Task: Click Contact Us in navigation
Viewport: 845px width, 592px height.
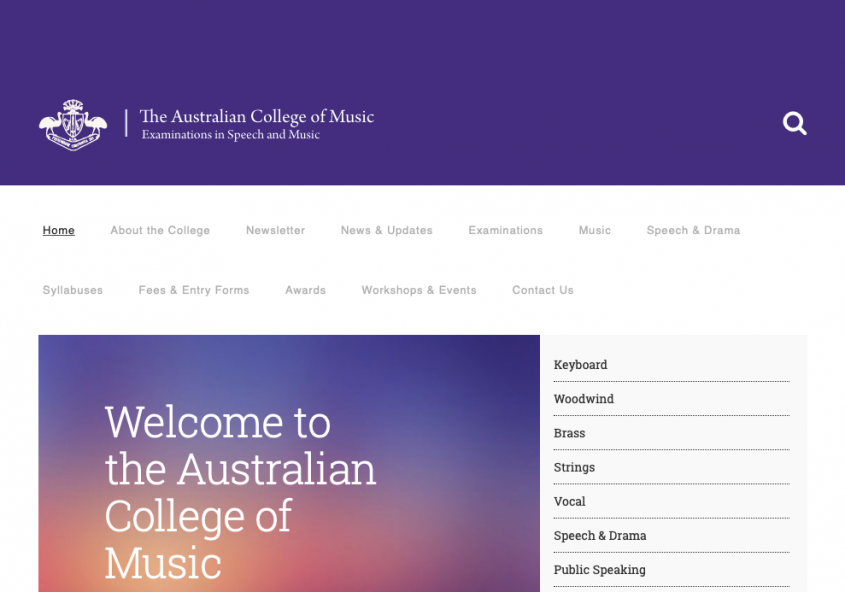Action: [542, 290]
